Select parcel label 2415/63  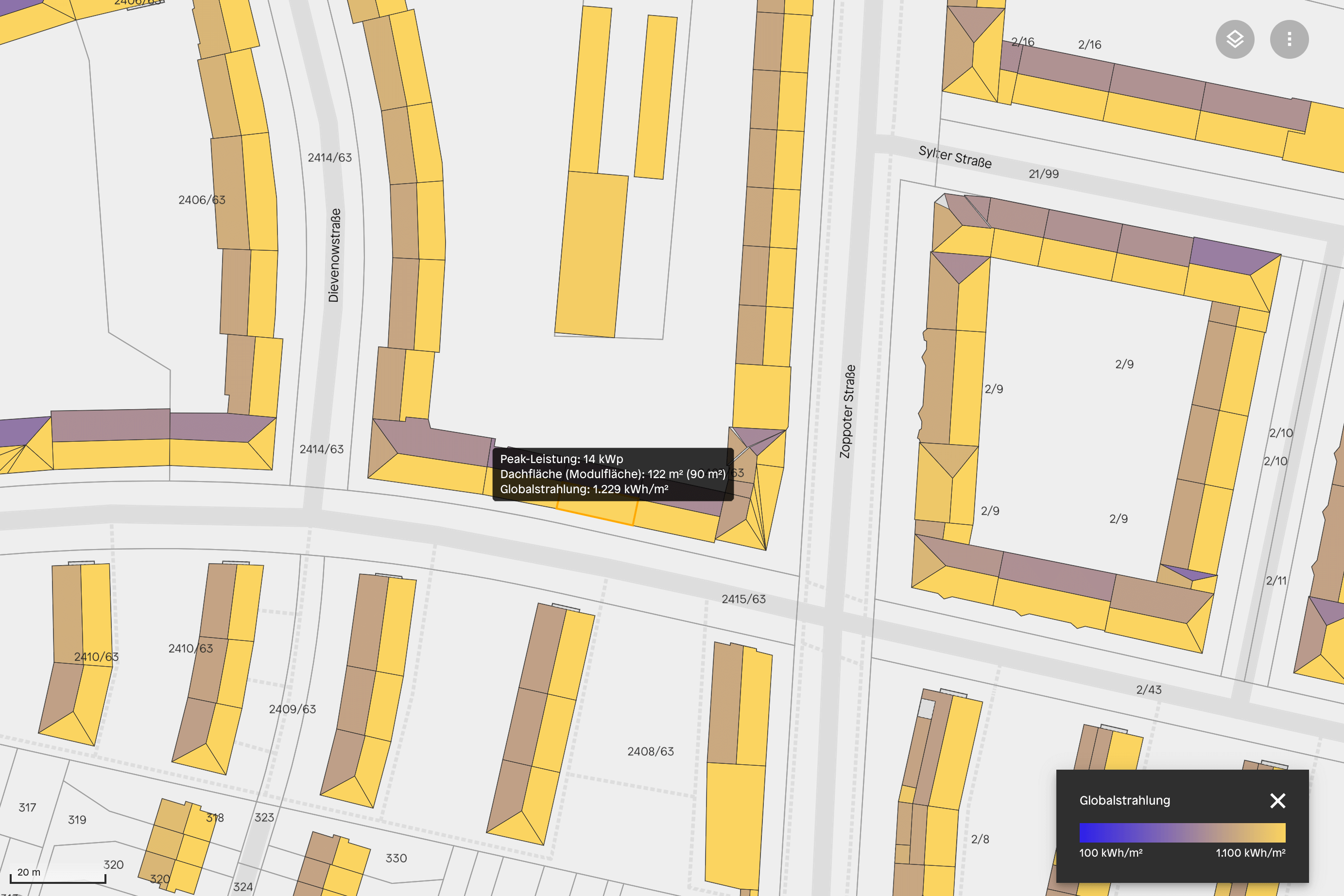click(743, 599)
